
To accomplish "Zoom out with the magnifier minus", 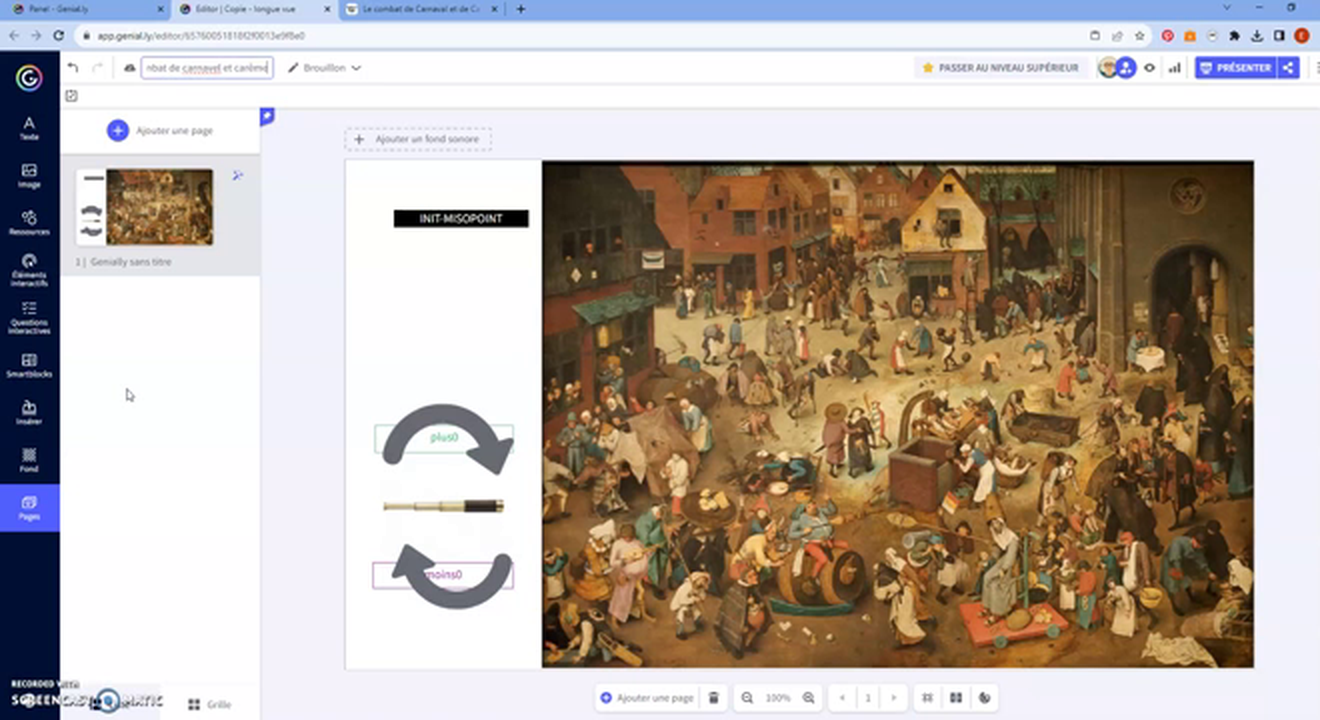I will [x=747, y=698].
